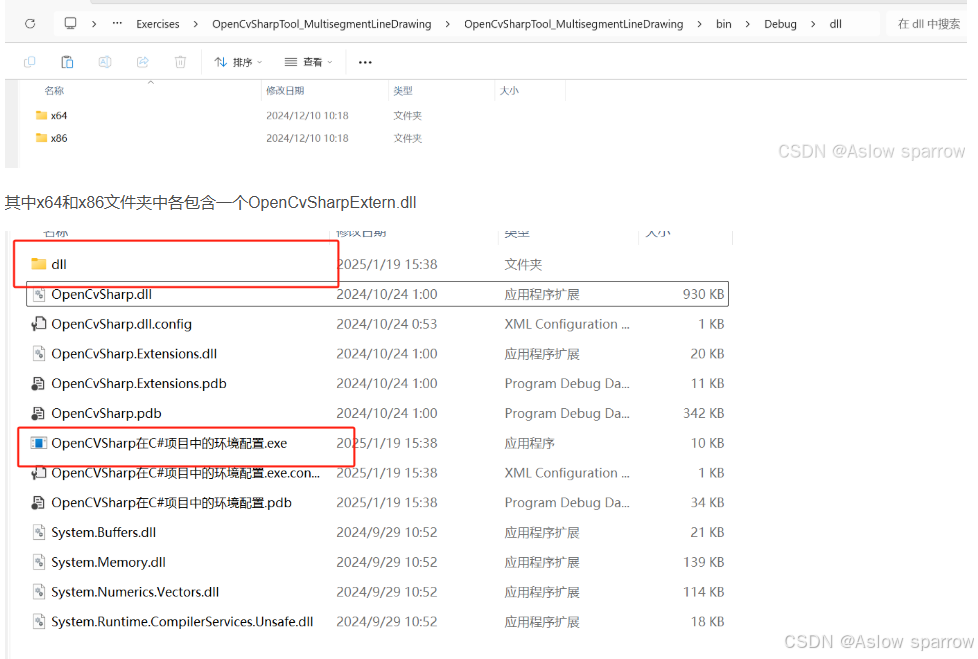The image size is (978, 659).
Task: Select the OpenCvSharp.dll file icon
Action: 39,294
